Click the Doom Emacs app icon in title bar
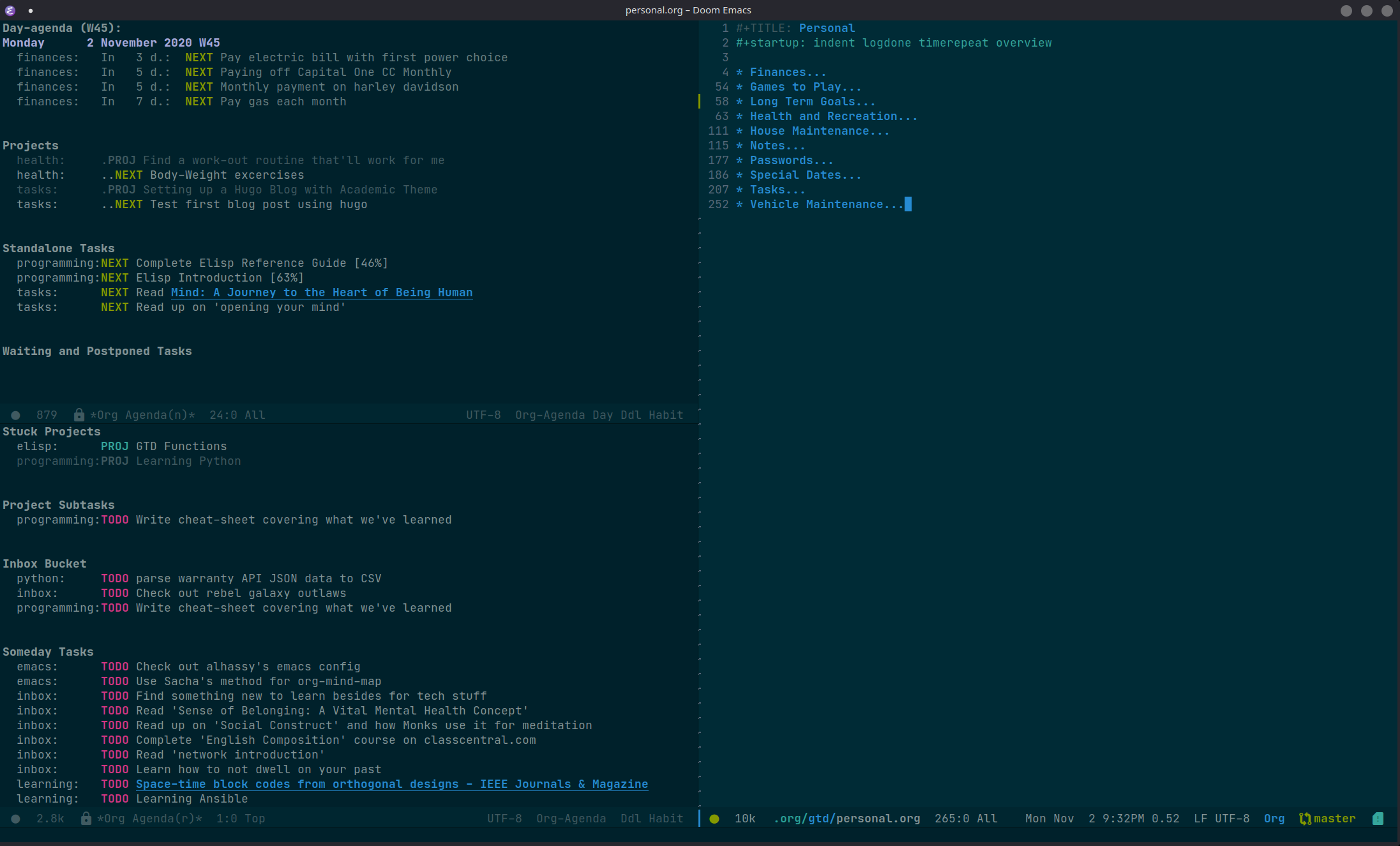Screen dimensions: 1400x846 coord(10,10)
